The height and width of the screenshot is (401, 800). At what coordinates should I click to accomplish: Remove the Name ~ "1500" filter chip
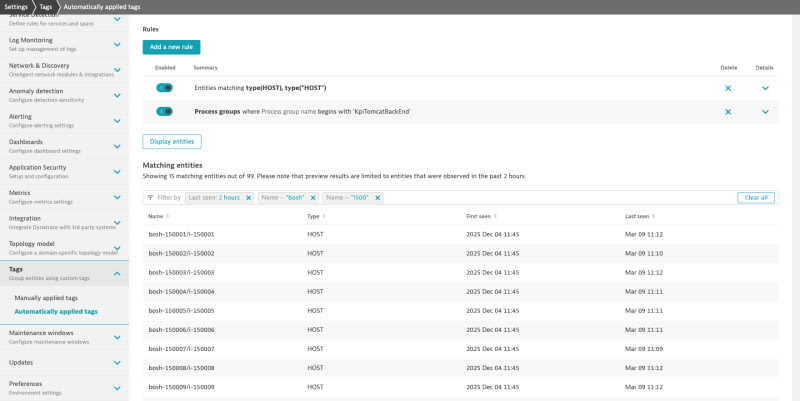coord(377,198)
